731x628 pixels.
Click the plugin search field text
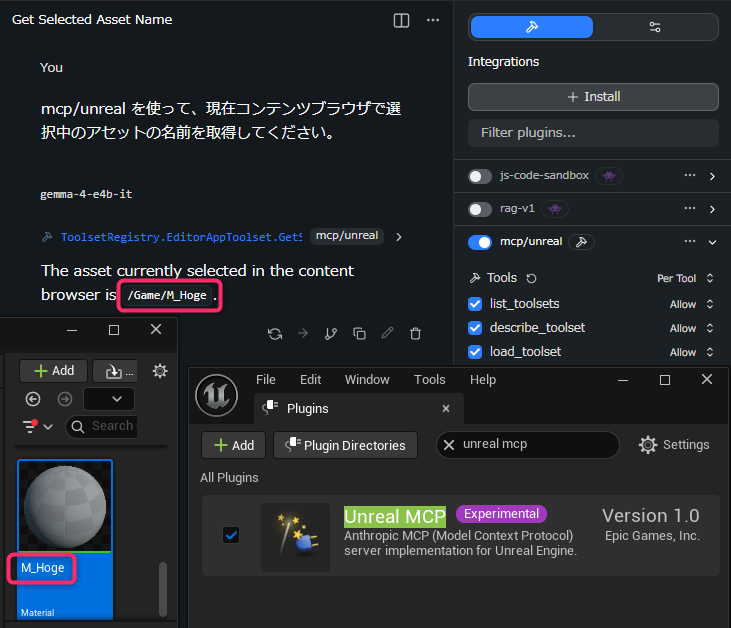[x=495, y=444]
